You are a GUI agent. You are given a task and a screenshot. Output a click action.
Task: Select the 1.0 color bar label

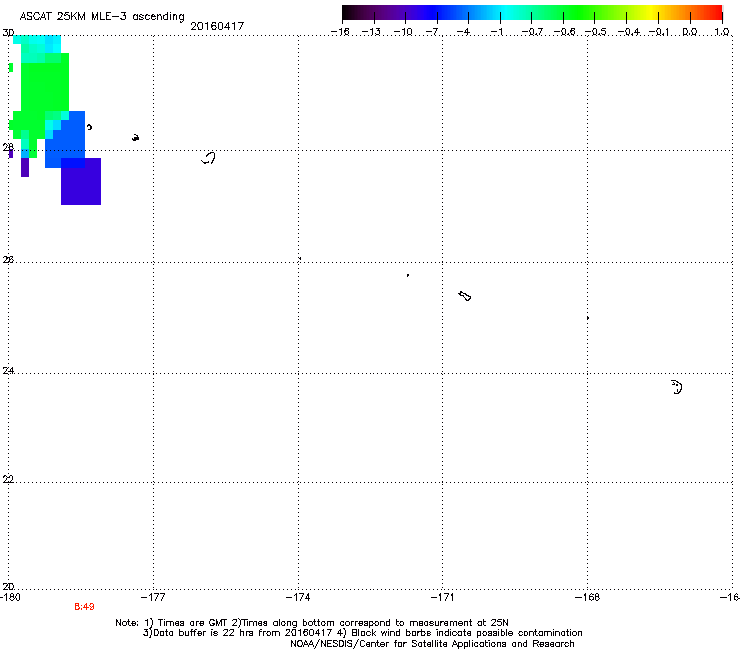722,32
